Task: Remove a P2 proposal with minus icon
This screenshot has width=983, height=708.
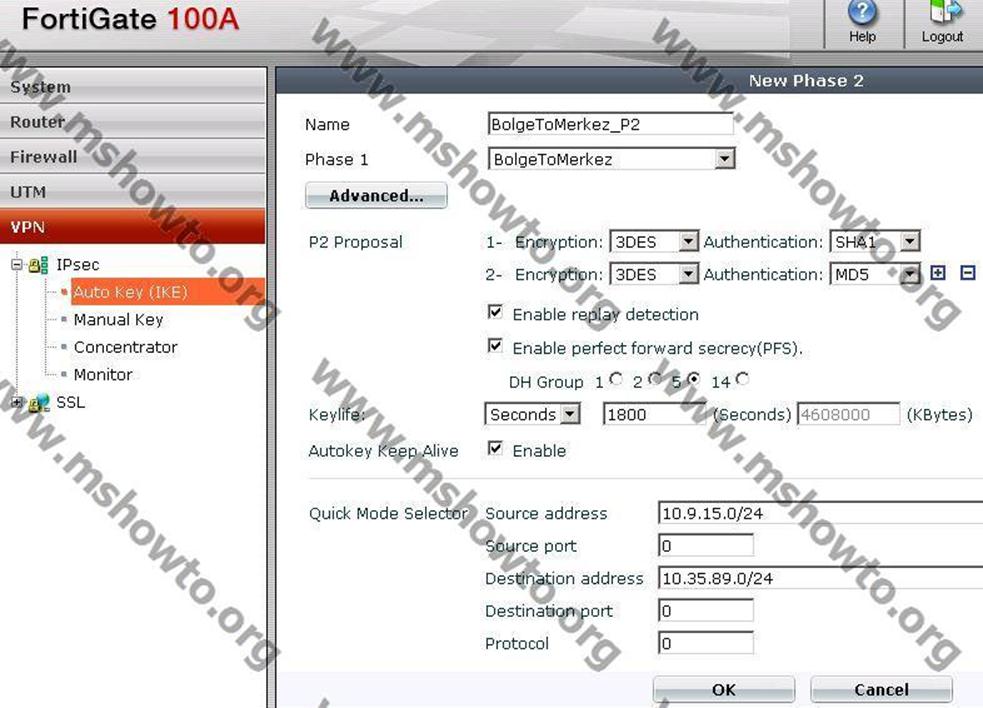Action: (968, 273)
